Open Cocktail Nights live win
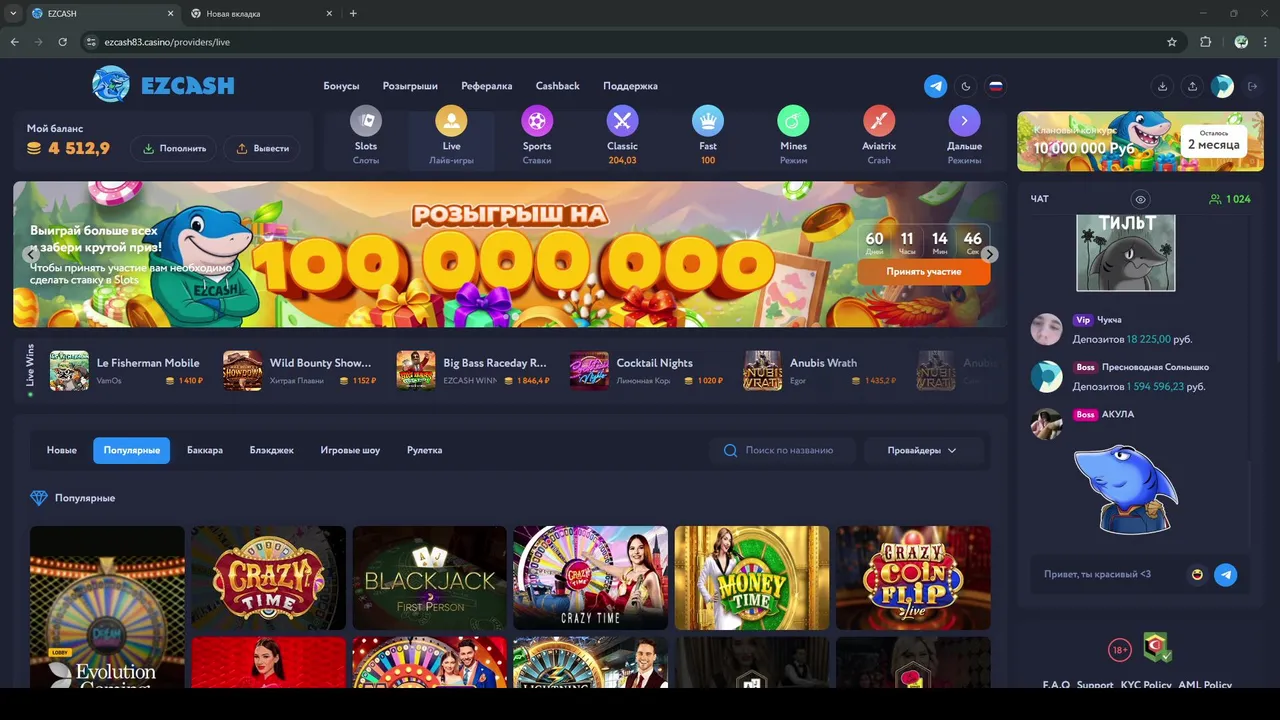The width and height of the screenshot is (1280, 720). coord(648,370)
